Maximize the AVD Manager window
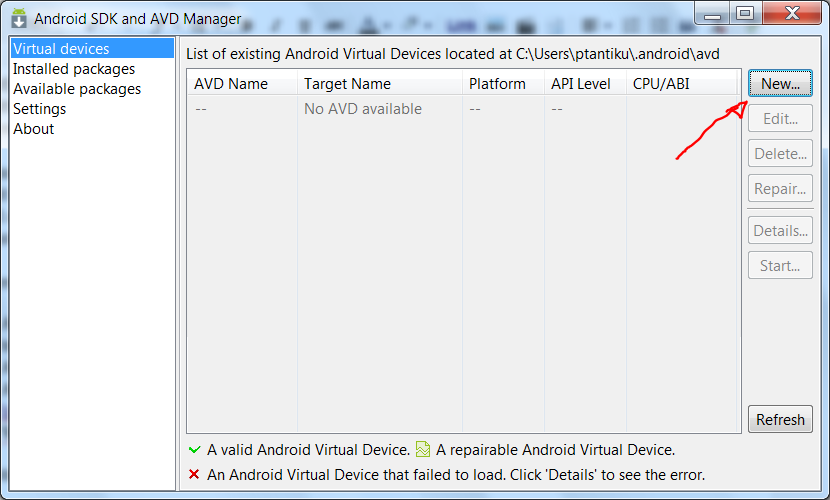This screenshot has width=830, height=500. tap(744, 12)
